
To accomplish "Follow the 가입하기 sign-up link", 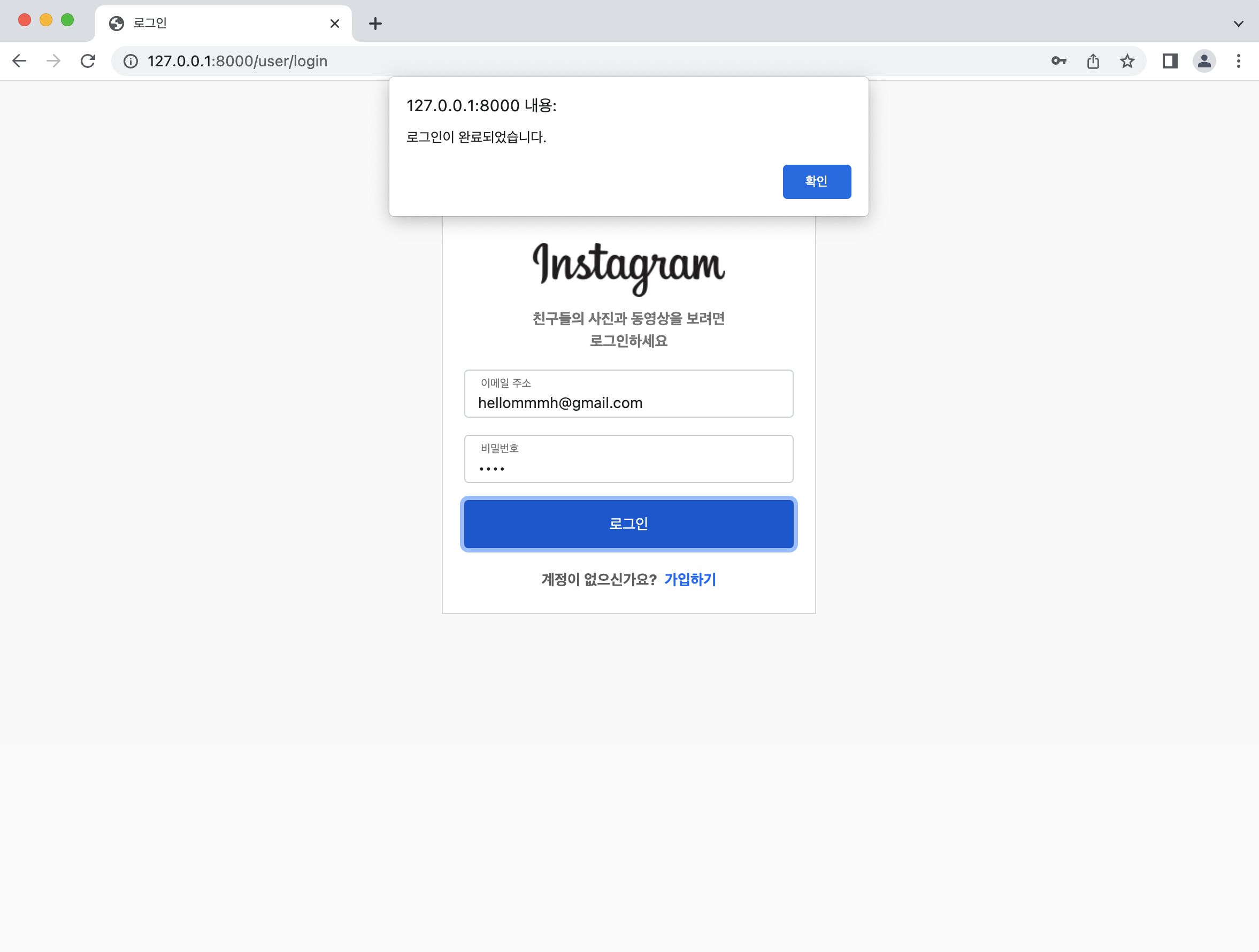I will (x=690, y=579).
